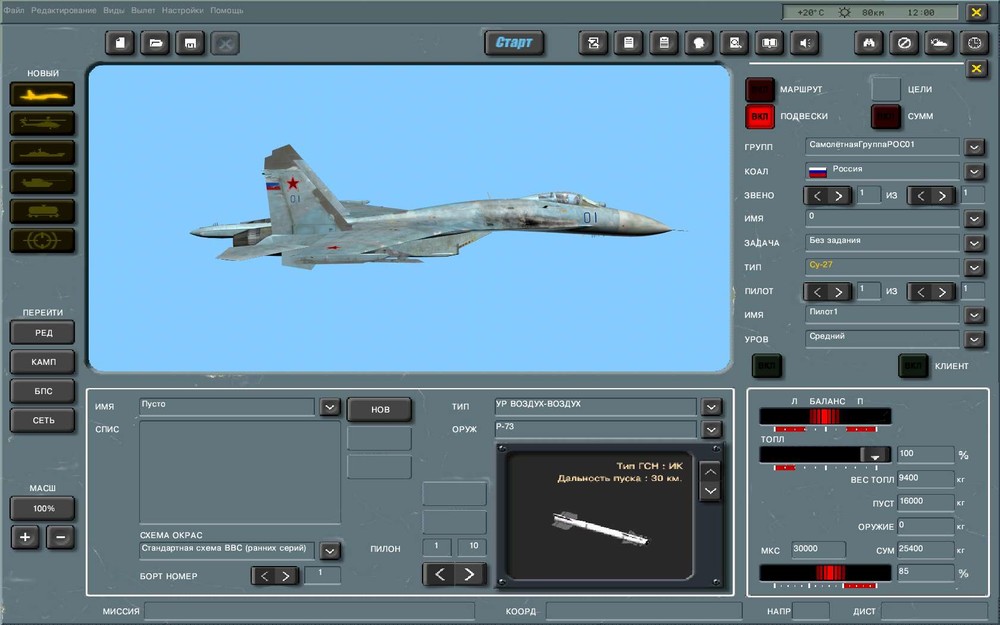Open the Настройки menu
Screen dimensions: 1000x625
[182, 11]
